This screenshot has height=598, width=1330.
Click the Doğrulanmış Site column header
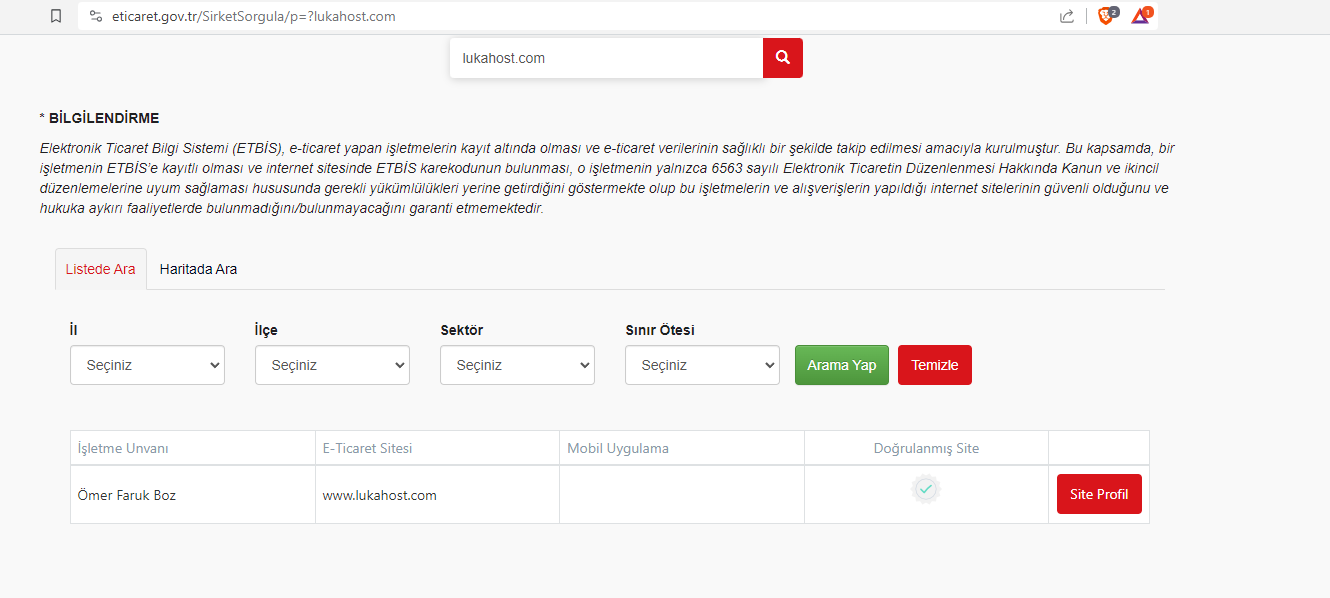tap(926, 448)
